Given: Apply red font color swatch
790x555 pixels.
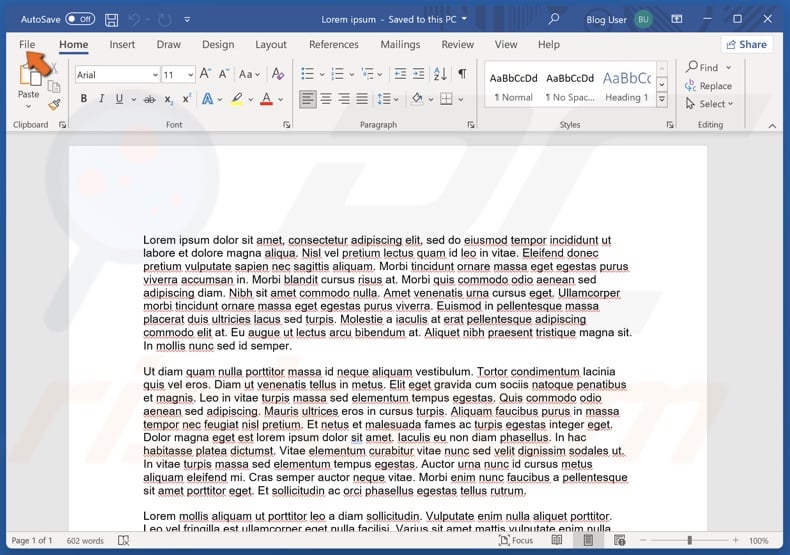Looking at the screenshot, I should click(267, 99).
